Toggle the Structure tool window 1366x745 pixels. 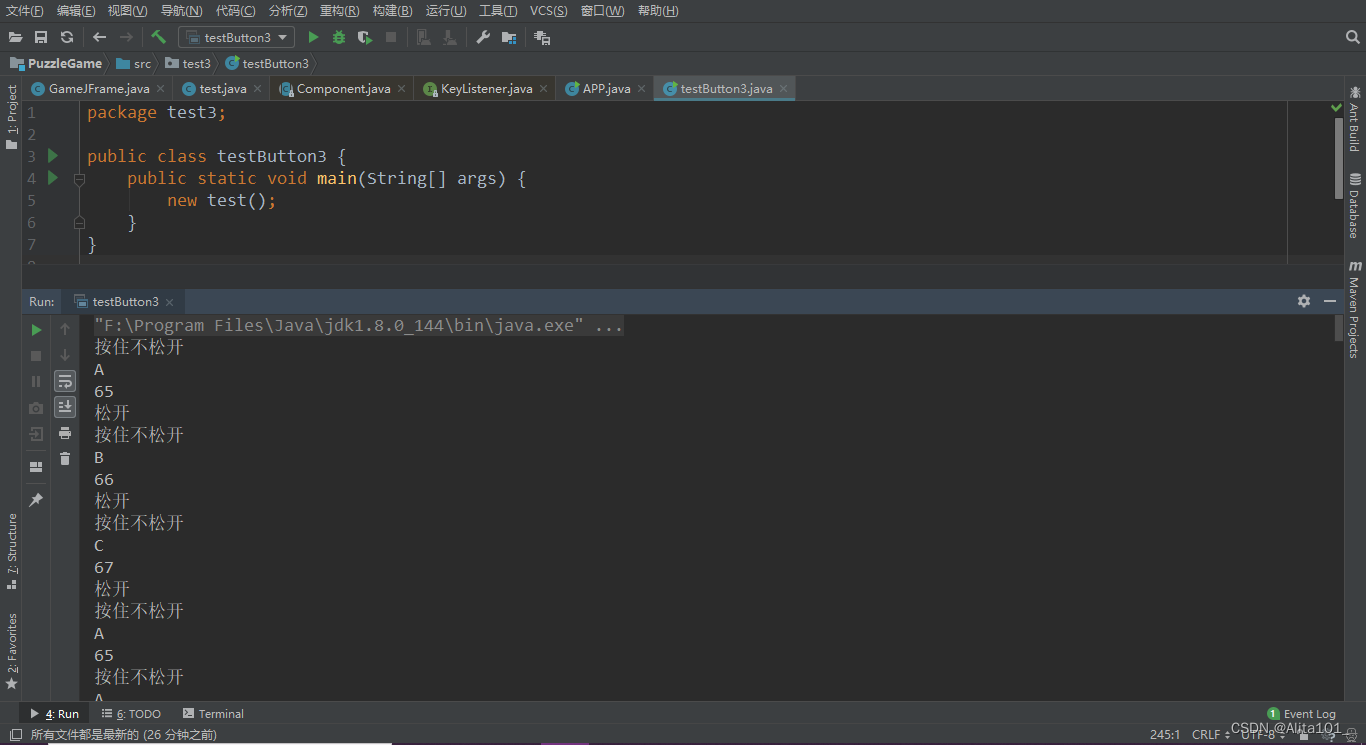click(x=11, y=551)
